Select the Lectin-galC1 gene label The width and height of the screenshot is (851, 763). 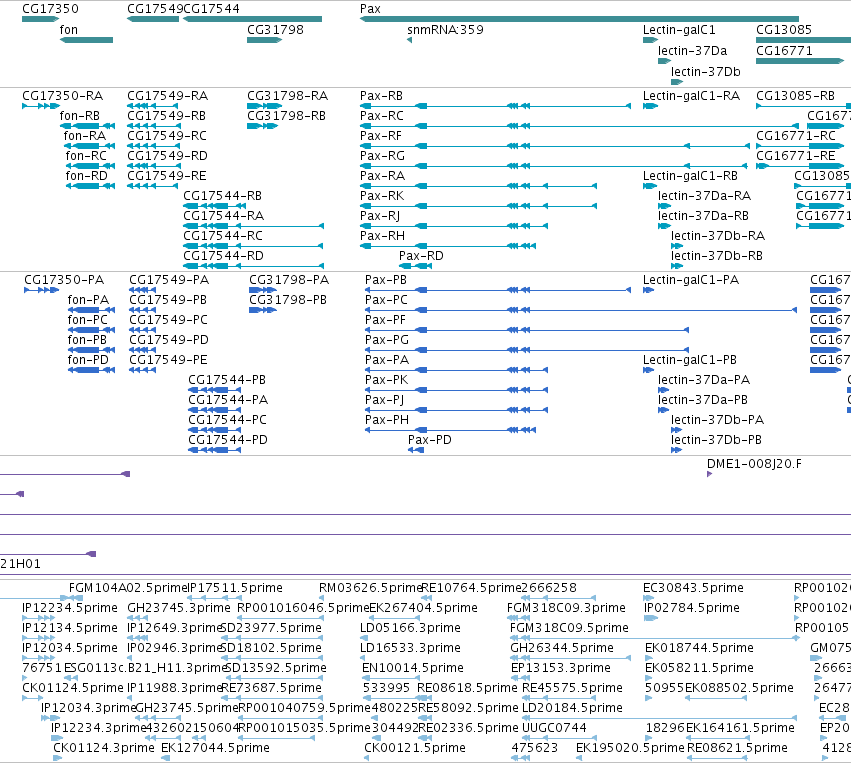point(679,29)
